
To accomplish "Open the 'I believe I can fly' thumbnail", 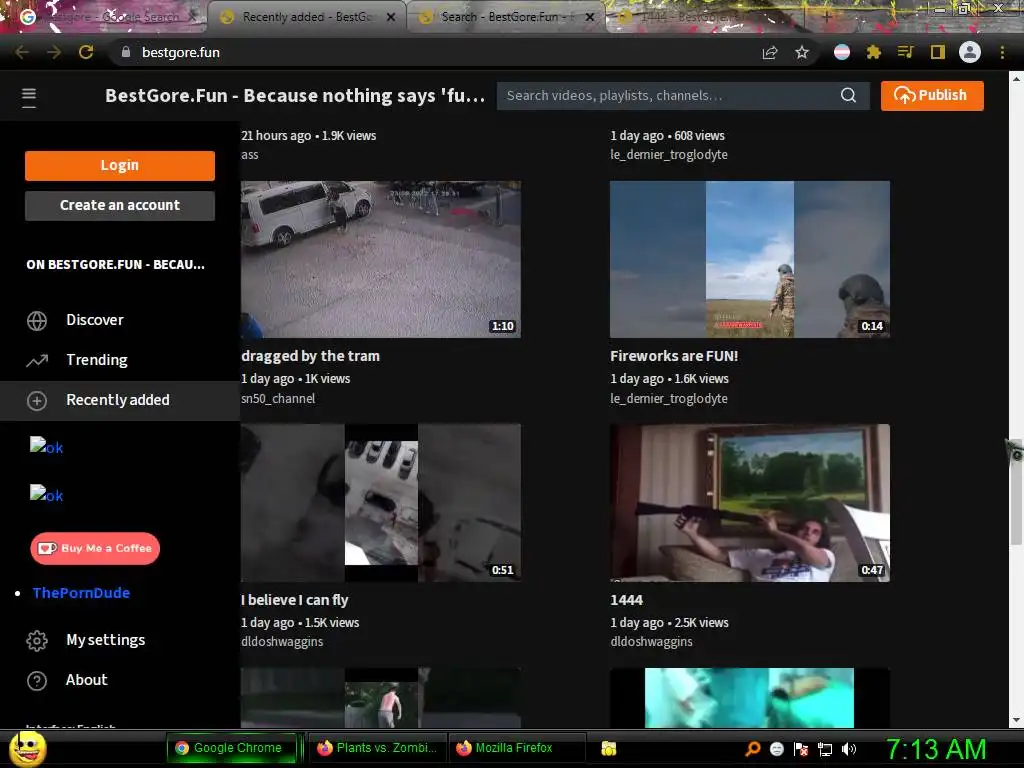I will tap(381, 503).
